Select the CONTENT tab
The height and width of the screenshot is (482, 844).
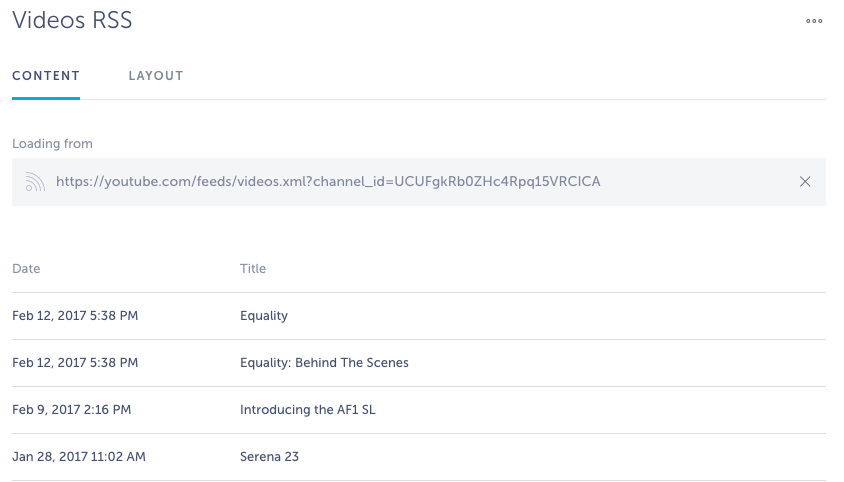[46, 76]
